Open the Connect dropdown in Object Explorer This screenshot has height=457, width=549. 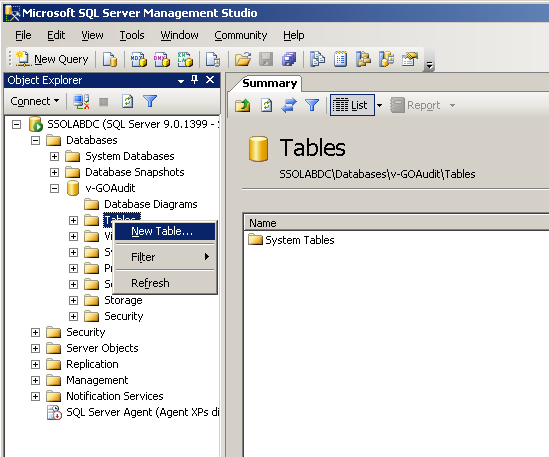click(34, 101)
